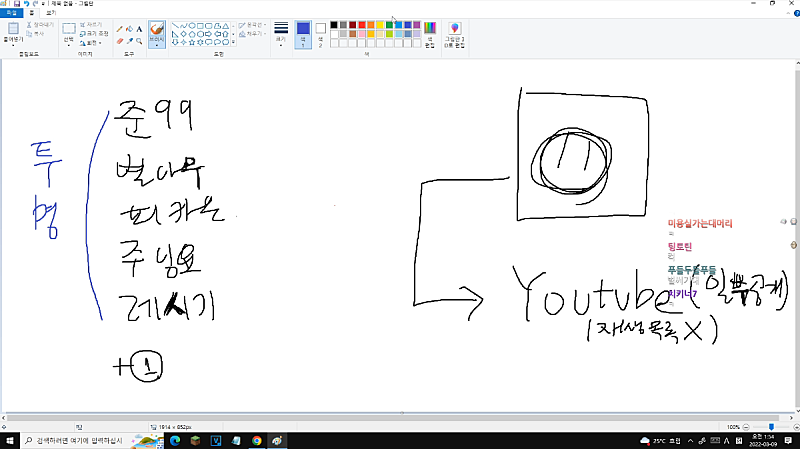Screen dimensions: 800x449
Task: Open the File (파일) menu
Action: (x=10, y=13)
